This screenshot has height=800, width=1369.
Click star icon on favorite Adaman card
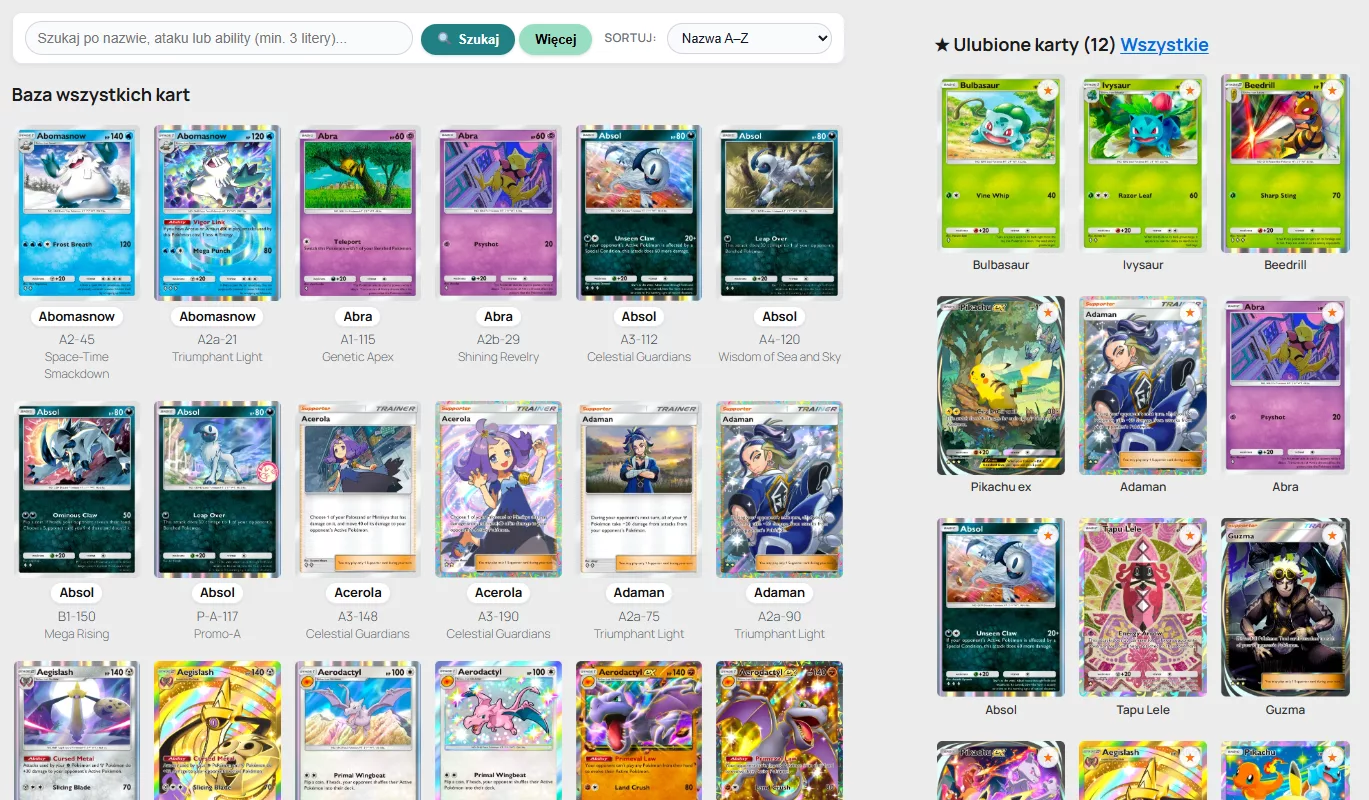1190,313
